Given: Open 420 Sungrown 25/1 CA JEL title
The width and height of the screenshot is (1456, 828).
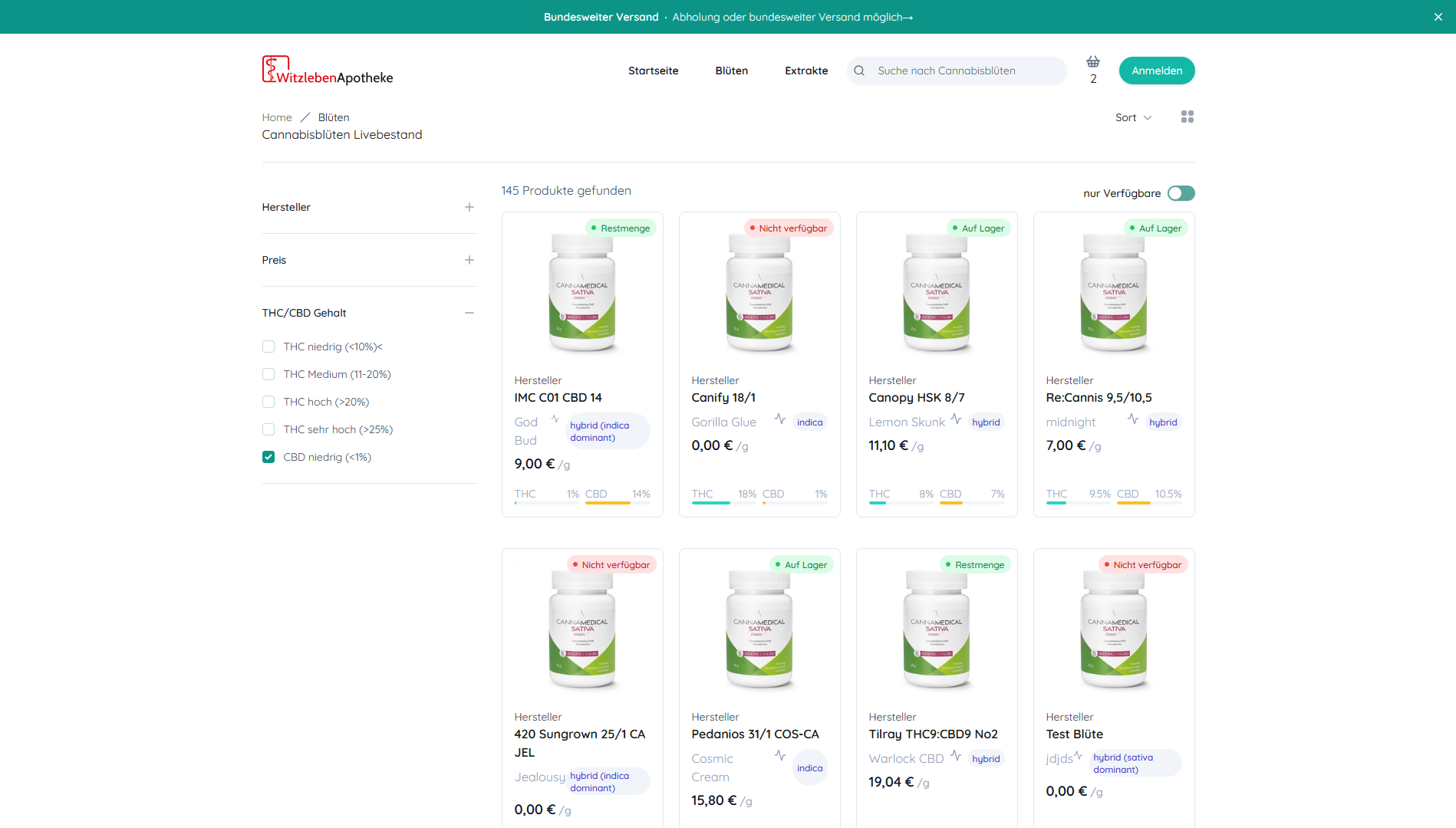Looking at the screenshot, I should pyautogui.click(x=580, y=743).
